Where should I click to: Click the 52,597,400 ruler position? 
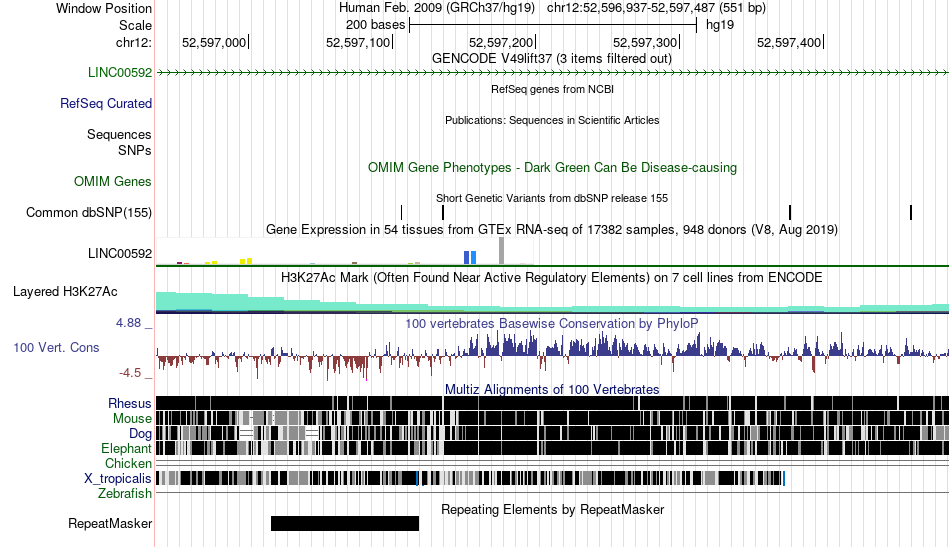point(789,42)
